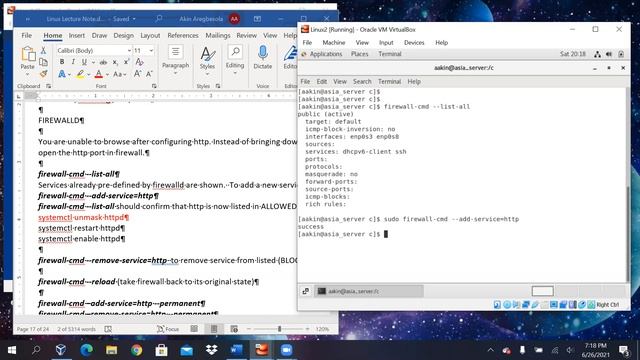
Task: Open the Mailings tab in Word
Action: click(x=218, y=36)
